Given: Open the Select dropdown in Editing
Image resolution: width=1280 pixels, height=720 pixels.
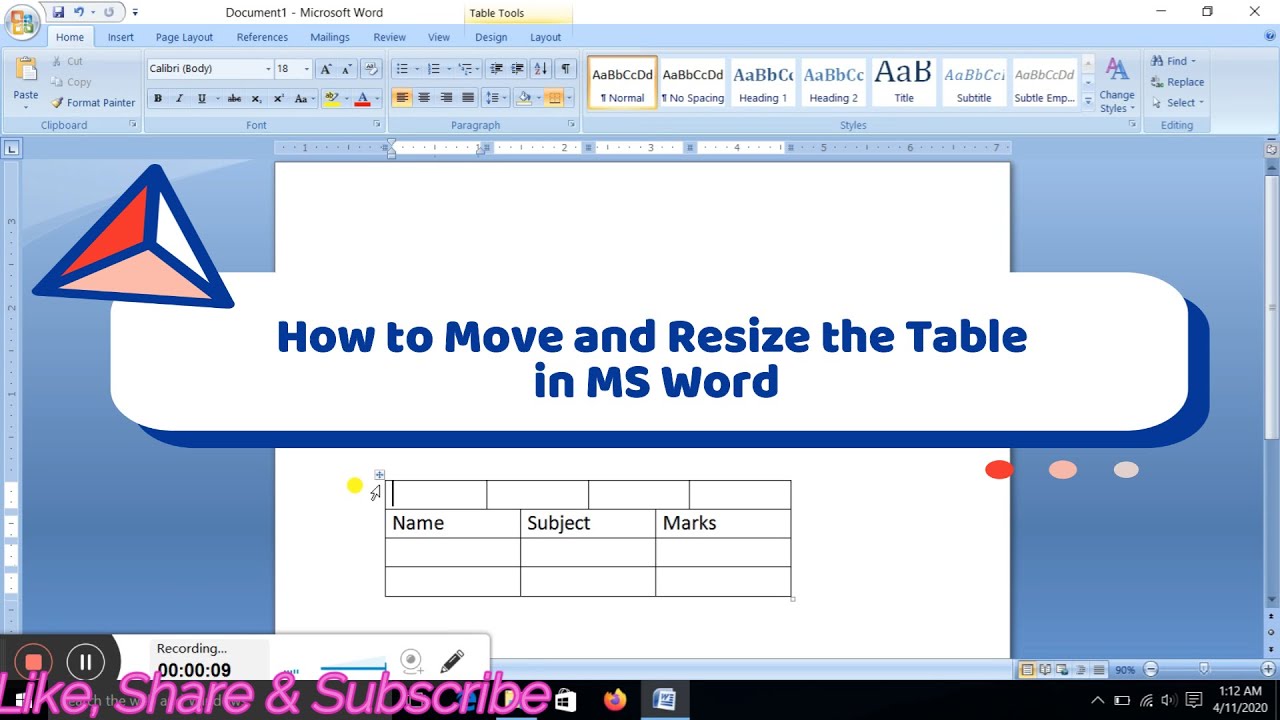Looking at the screenshot, I should tap(1178, 102).
